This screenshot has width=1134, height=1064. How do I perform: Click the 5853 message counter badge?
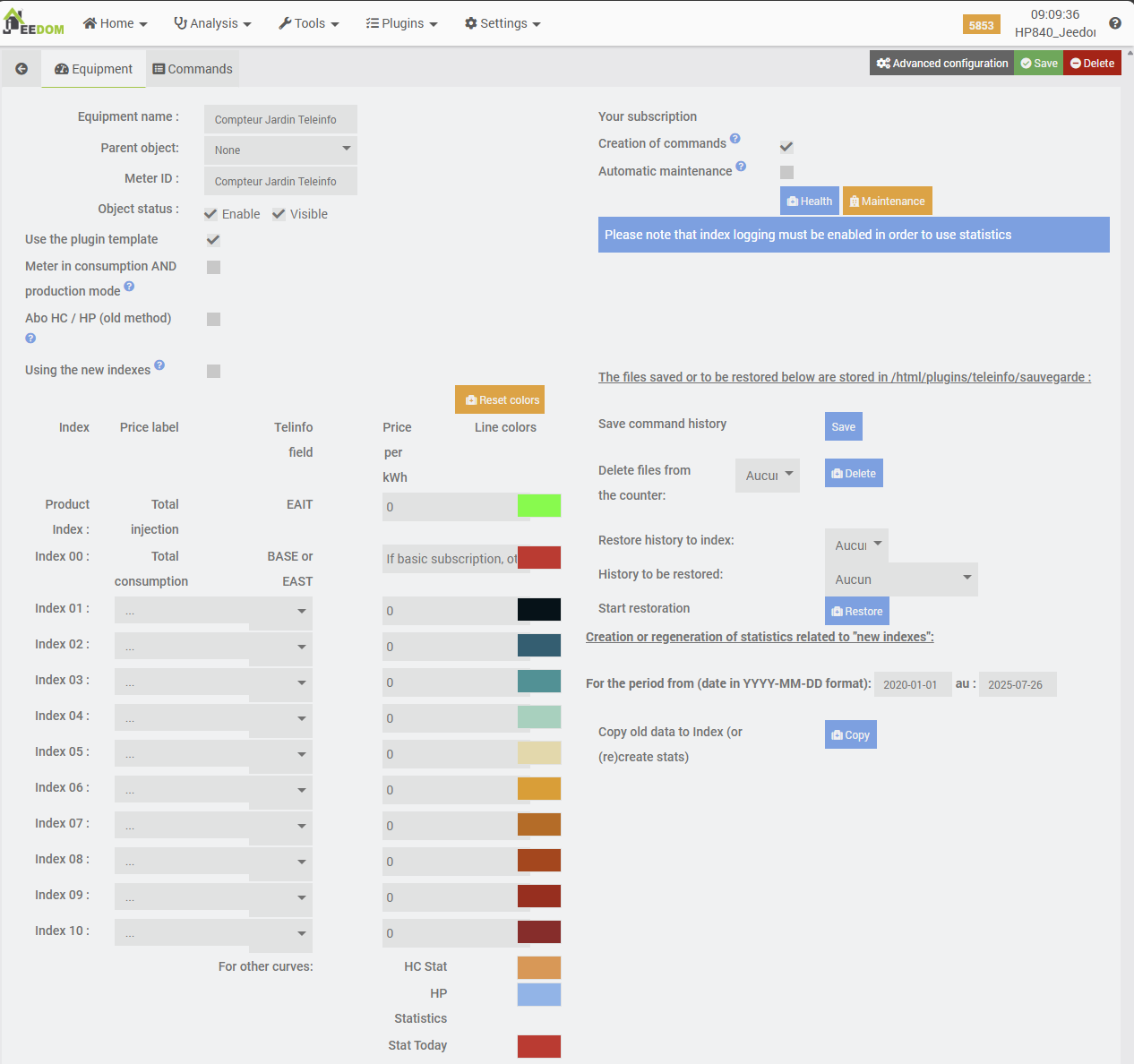981,25
